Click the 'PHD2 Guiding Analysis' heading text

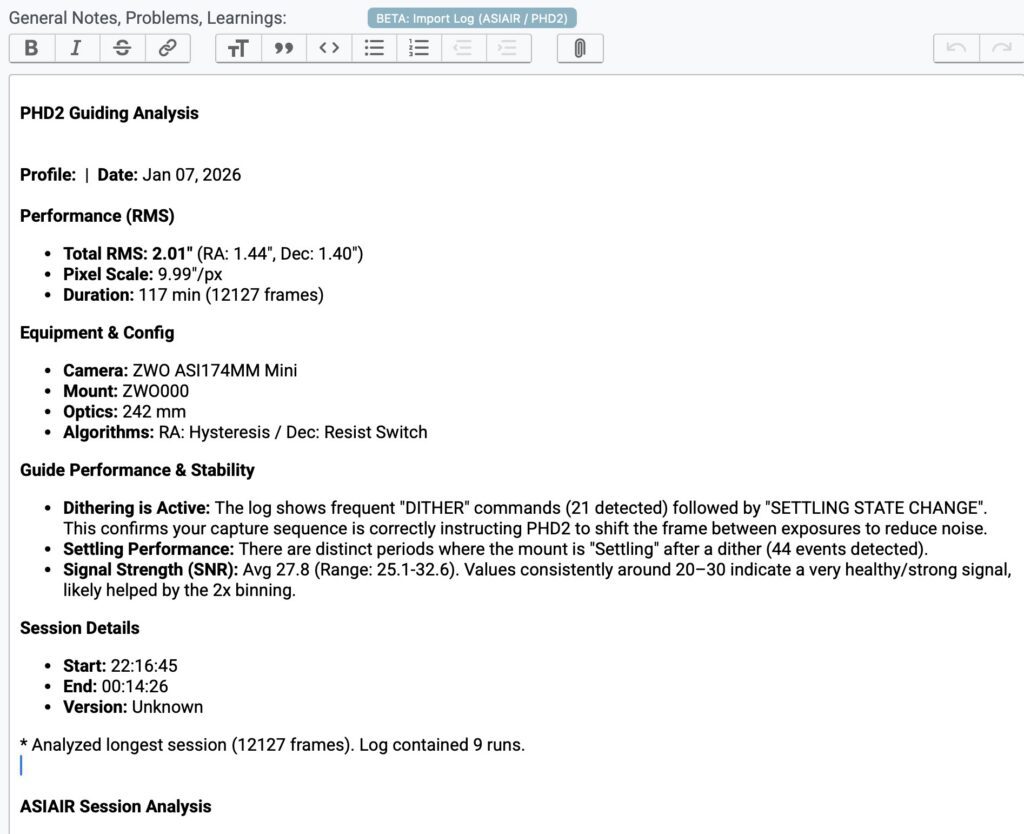pyautogui.click(x=109, y=113)
